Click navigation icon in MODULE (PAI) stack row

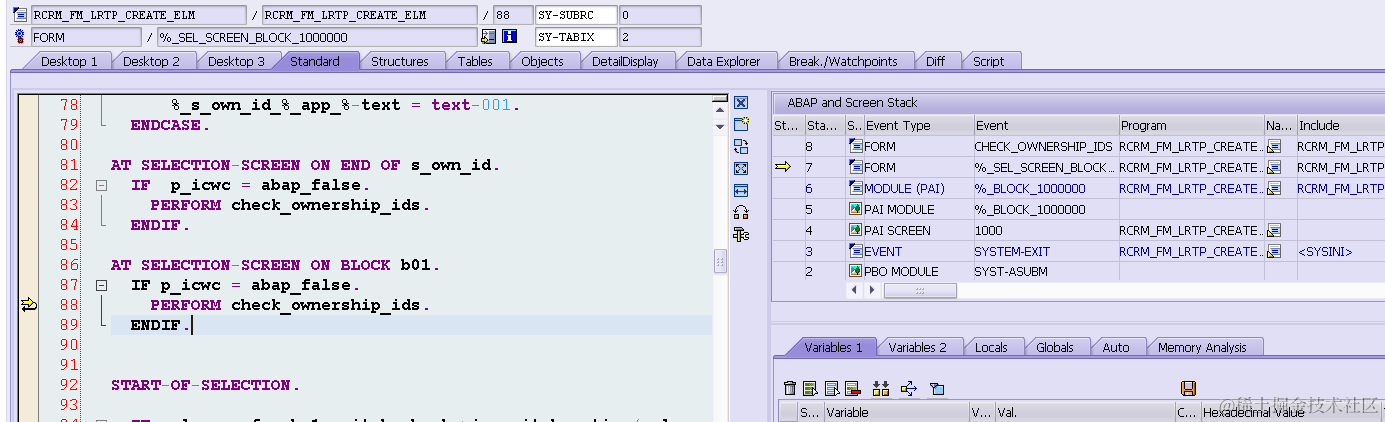coord(1274,188)
